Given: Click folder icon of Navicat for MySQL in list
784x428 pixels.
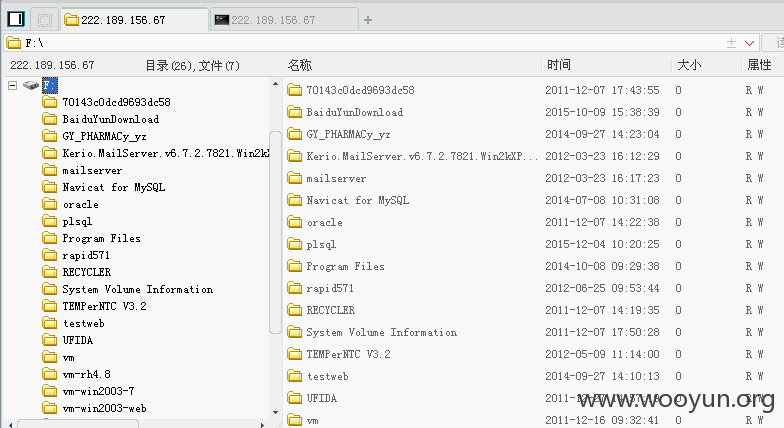Looking at the screenshot, I should pos(294,200).
